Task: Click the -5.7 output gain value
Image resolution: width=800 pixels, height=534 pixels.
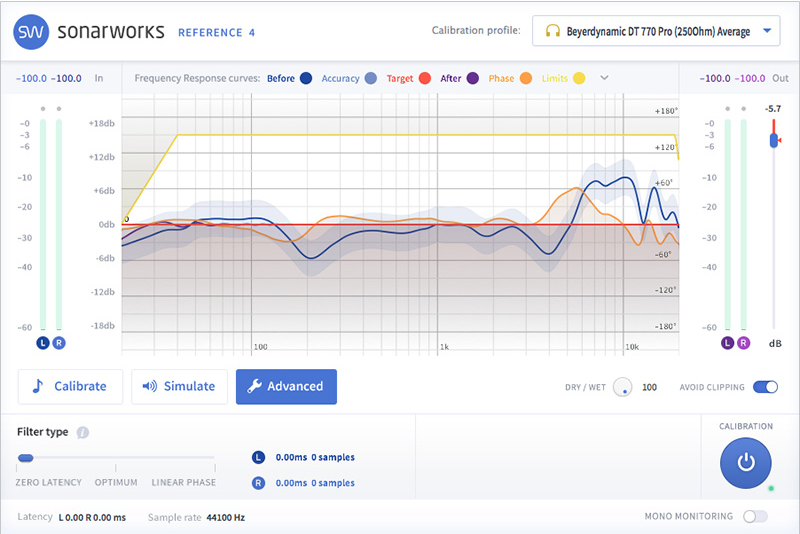Action: point(773,109)
